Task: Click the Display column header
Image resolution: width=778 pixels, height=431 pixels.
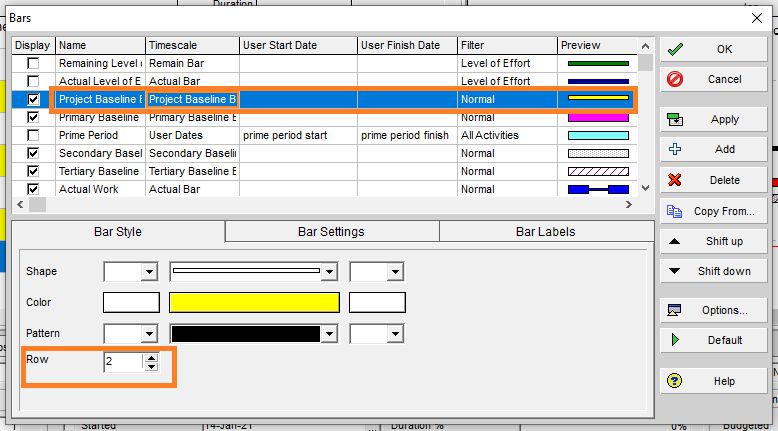Action: [33, 45]
